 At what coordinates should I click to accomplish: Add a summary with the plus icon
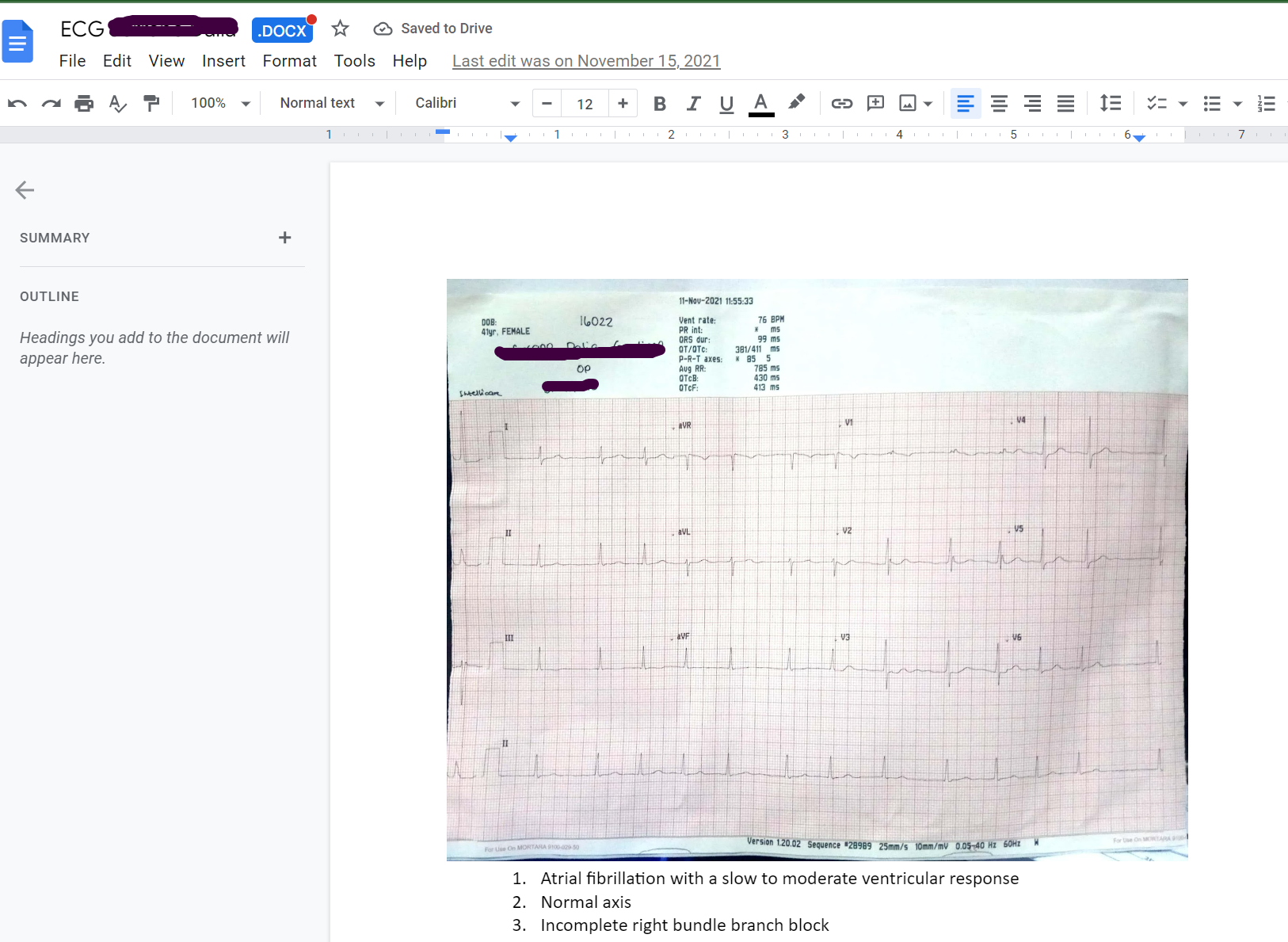pyautogui.click(x=285, y=238)
